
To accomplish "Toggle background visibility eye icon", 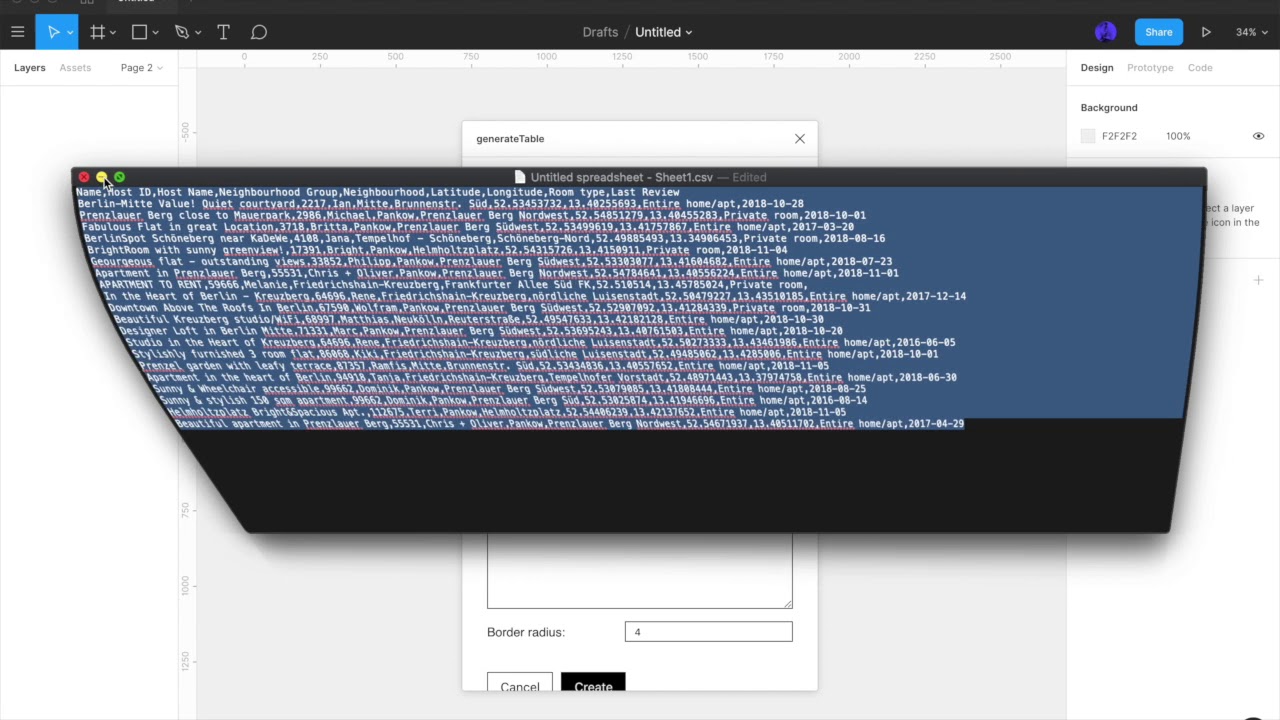I will pos(1258,136).
